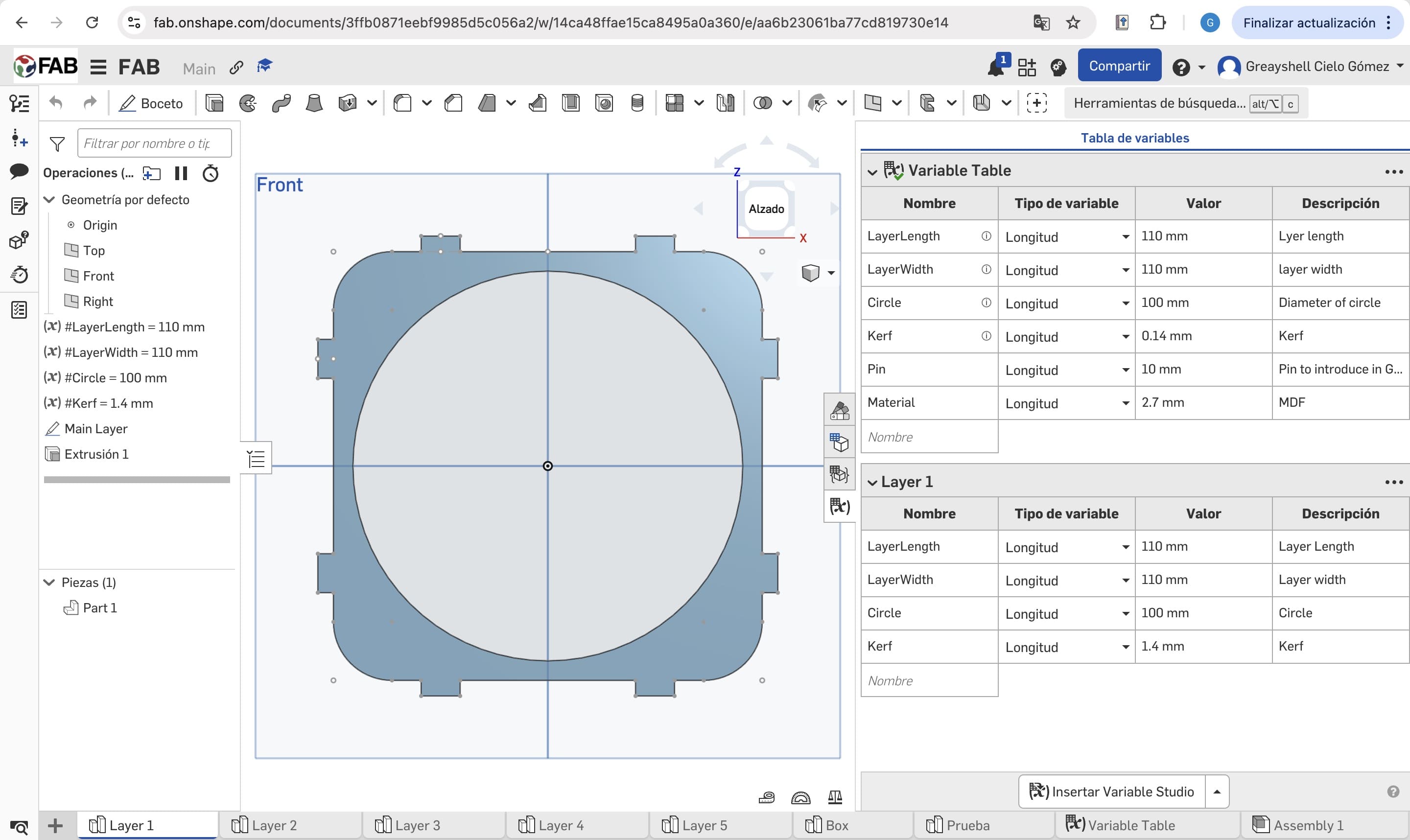Screen dimensions: 1410x840
Task: Select the Extrude tool icon
Action: pos(214,103)
